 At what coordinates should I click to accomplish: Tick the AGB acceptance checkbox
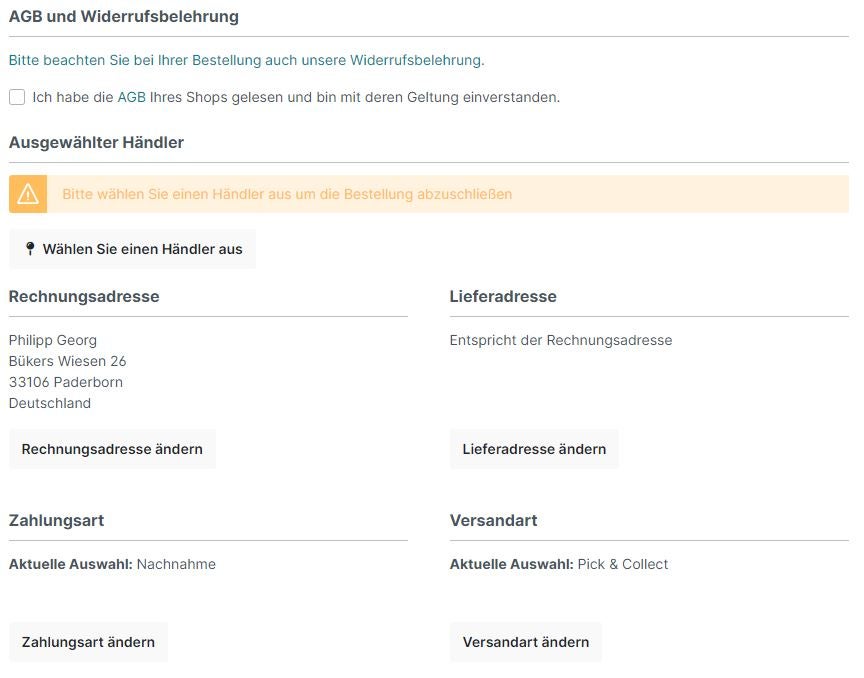[x=17, y=98]
